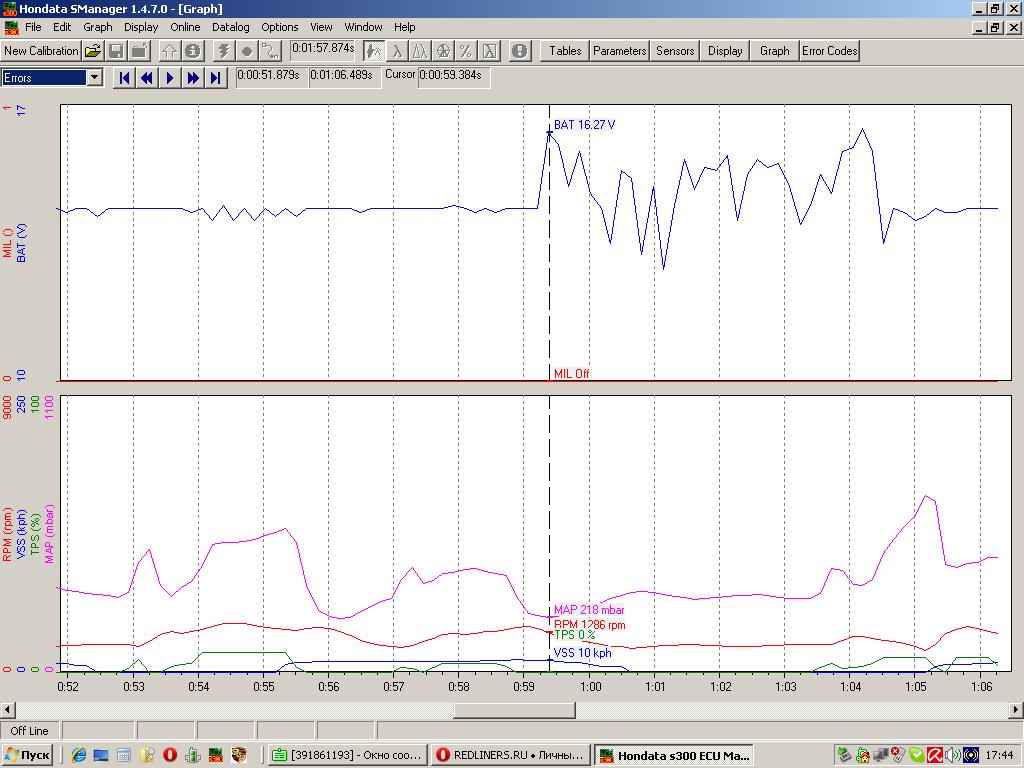Click the graph end time field 0:01:06.489s
Image resolution: width=1024 pixels, height=768 pixels.
(343, 76)
